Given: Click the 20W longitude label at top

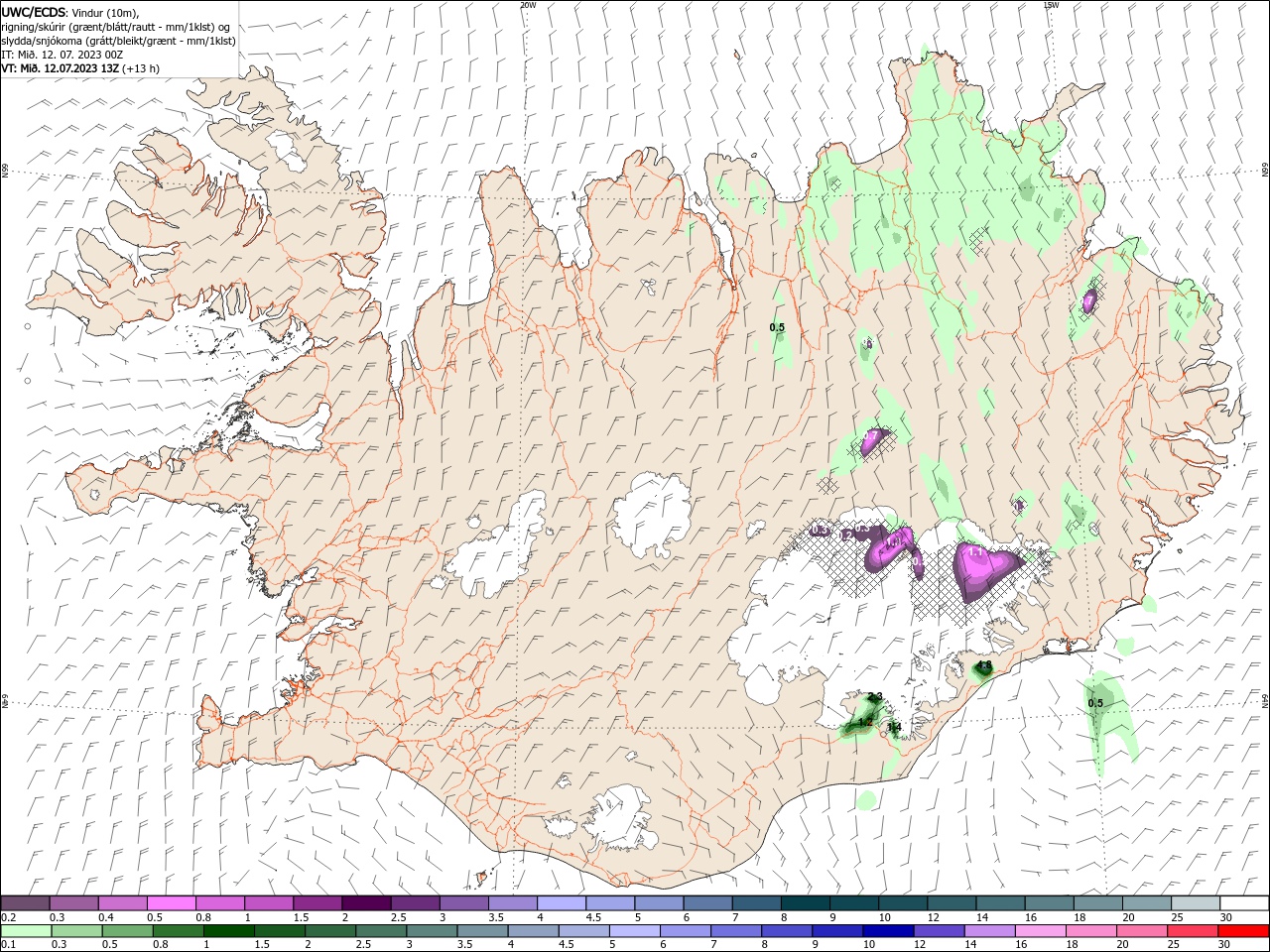Looking at the screenshot, I should [x=528, y=5].
